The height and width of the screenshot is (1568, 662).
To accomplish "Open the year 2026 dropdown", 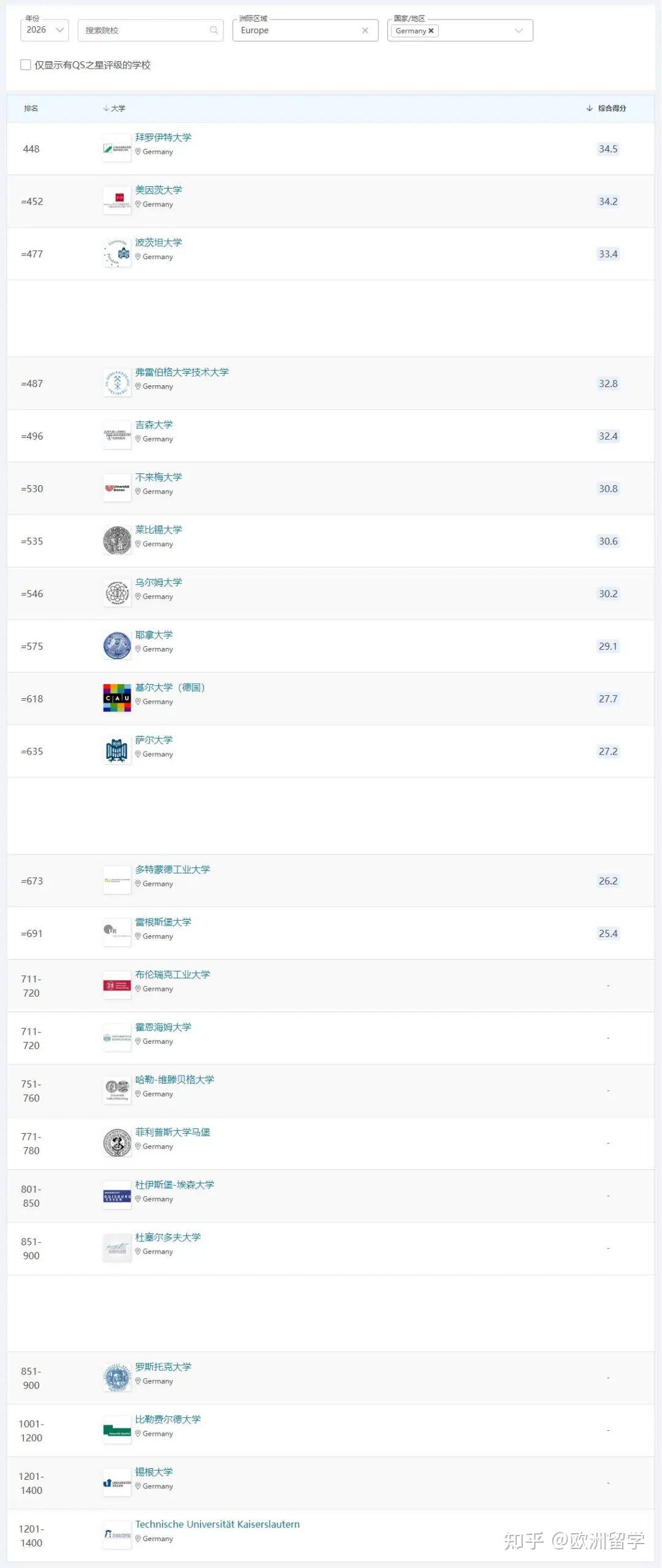I will coord(44,30).
